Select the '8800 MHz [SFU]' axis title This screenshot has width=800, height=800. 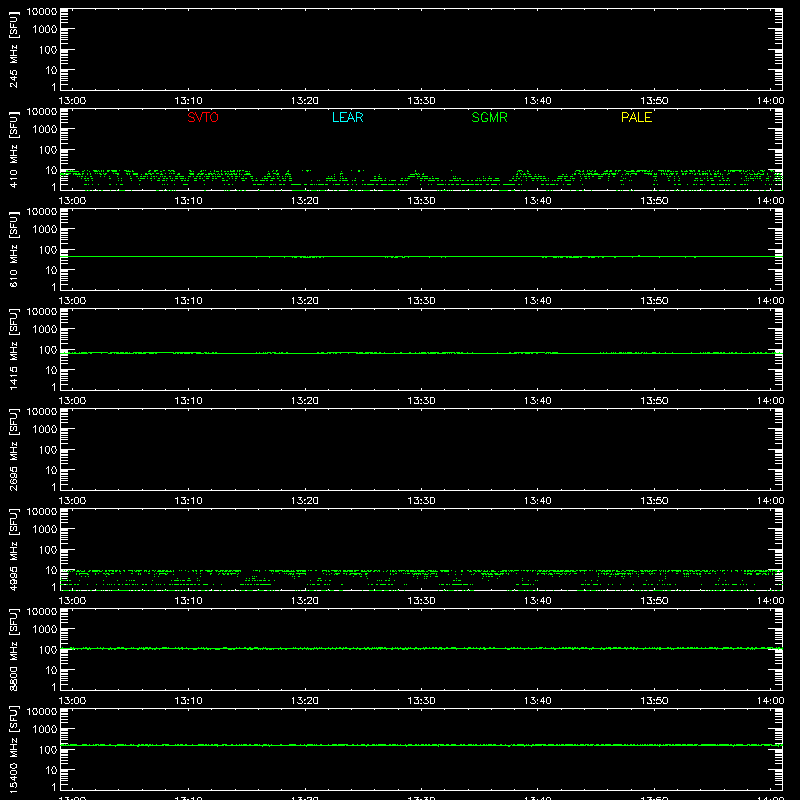(14, 649)
